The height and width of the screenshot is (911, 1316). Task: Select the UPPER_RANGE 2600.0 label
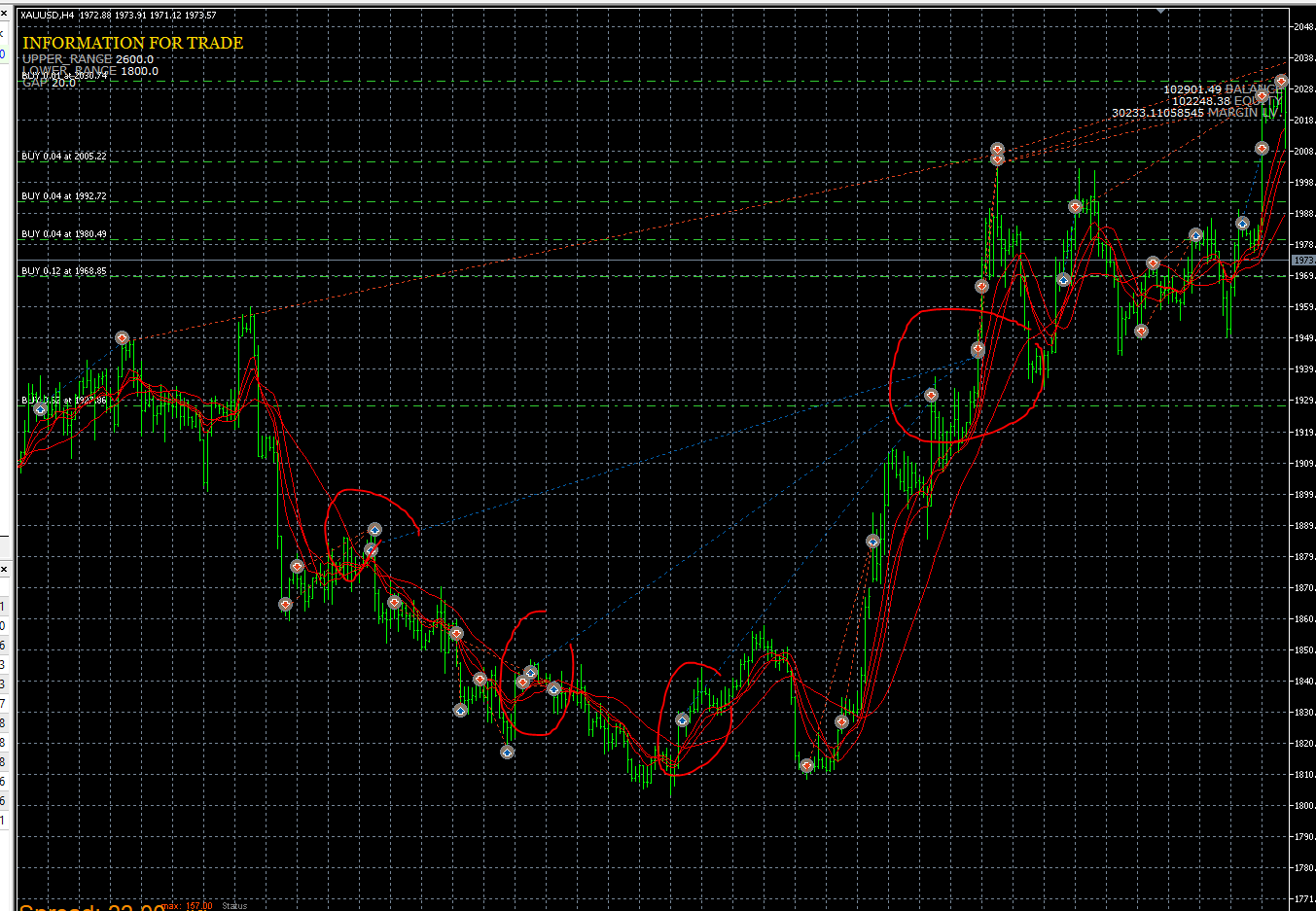click(x=88, y=59)
